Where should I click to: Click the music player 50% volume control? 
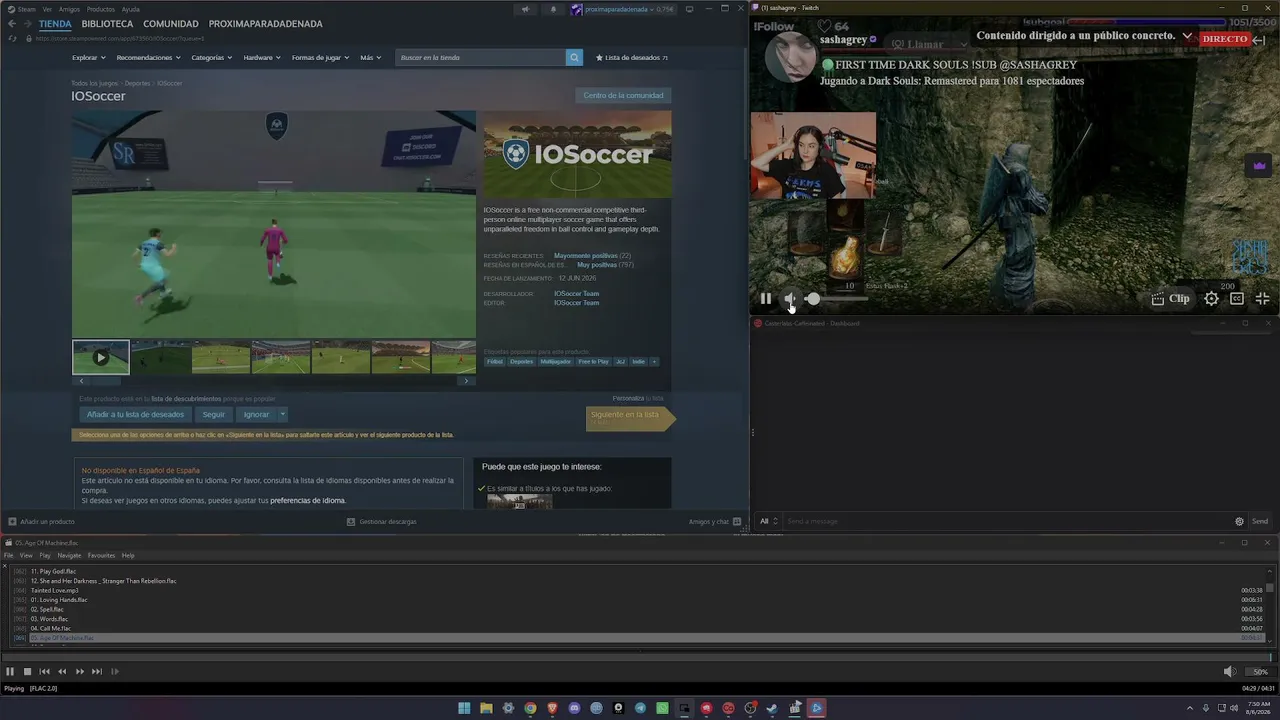(1260, 672)
